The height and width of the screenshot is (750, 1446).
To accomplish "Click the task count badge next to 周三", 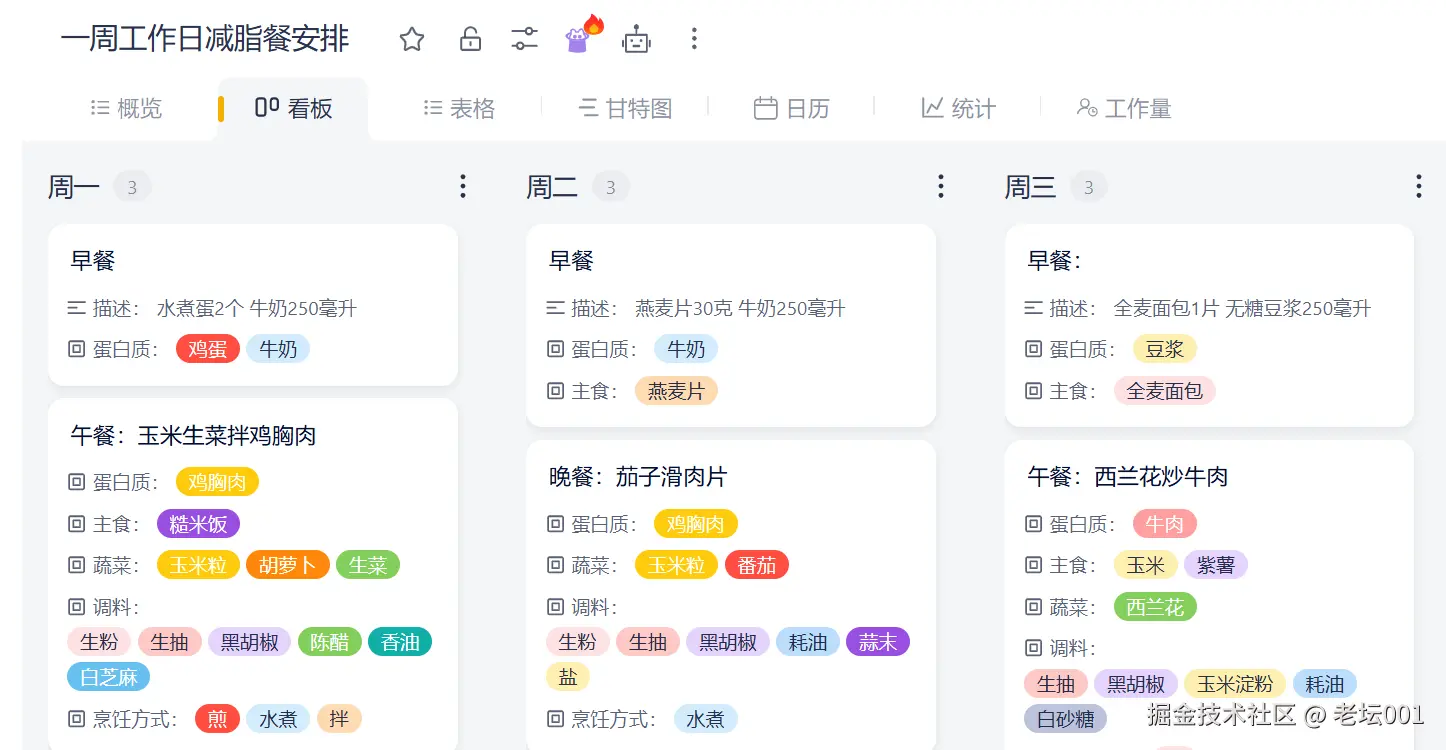I will point(1089,186).
